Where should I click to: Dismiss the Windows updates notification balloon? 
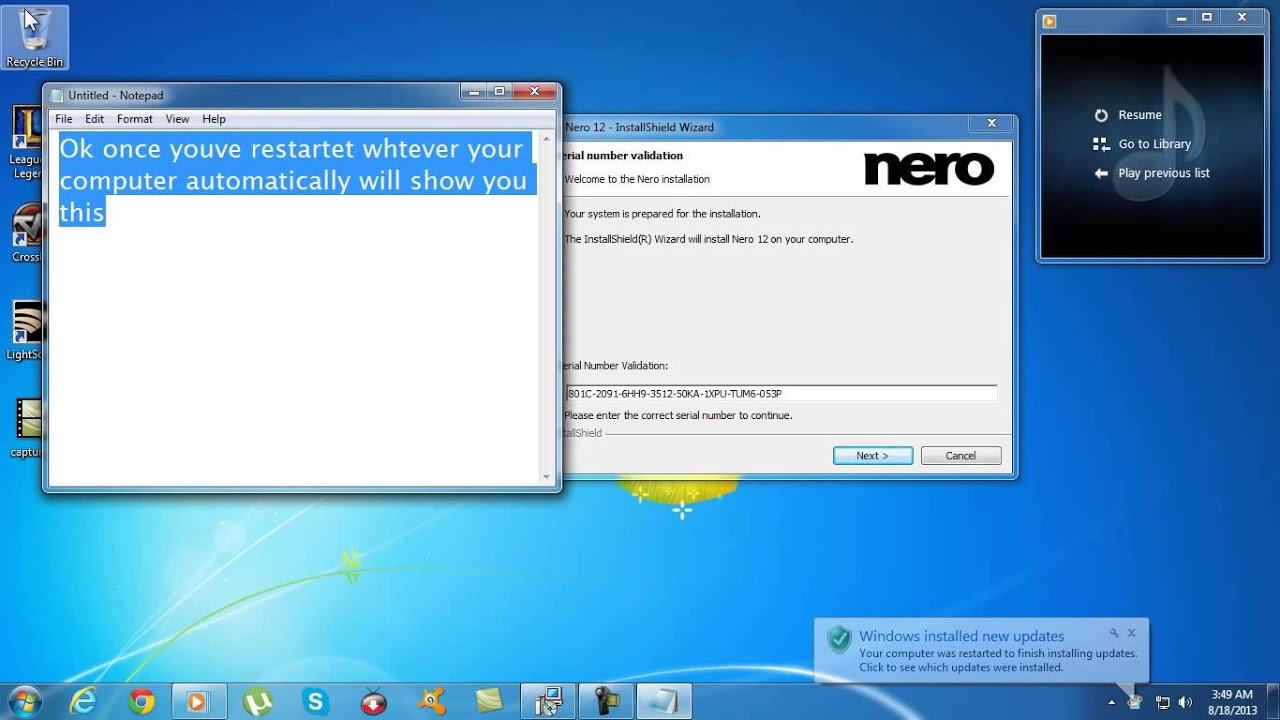point(1132,633)
